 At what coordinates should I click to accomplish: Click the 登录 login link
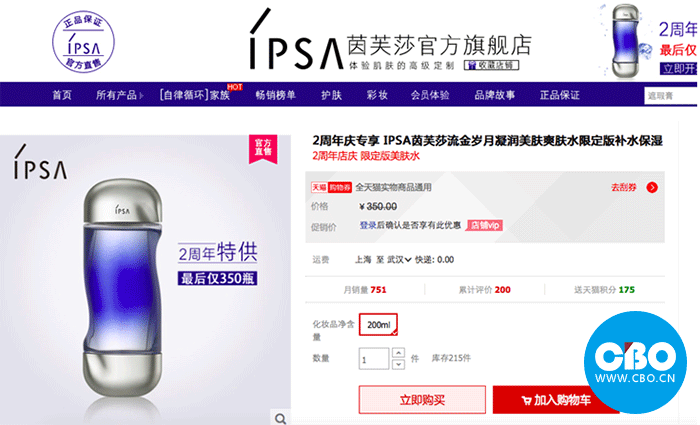368,225
